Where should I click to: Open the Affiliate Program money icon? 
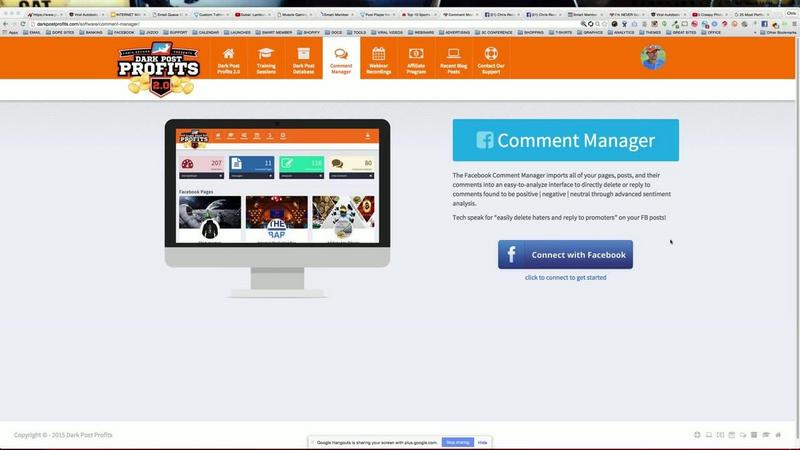416,53
